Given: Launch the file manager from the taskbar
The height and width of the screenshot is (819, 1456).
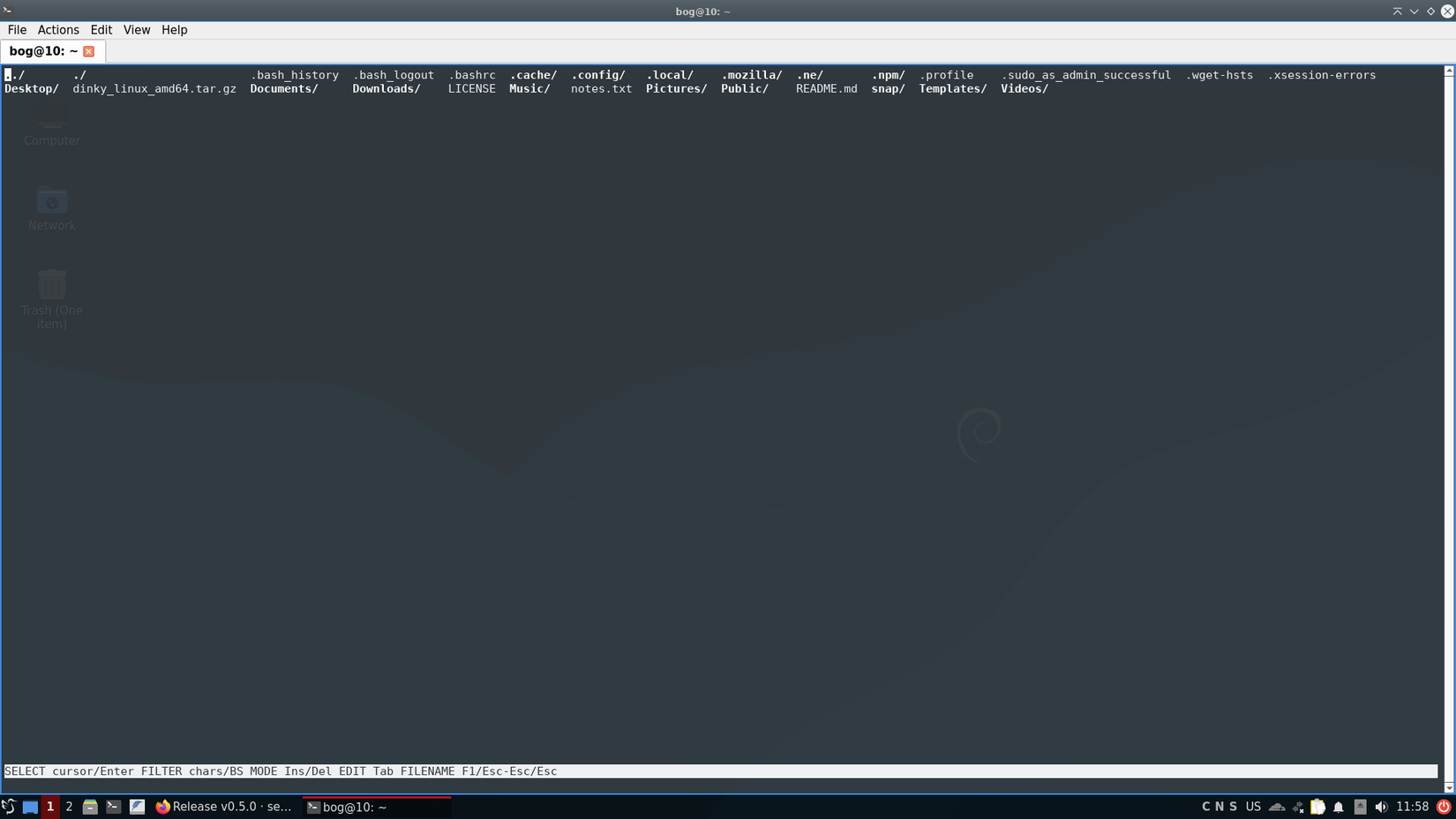Looking at the screenshot, I should [90, 807].
